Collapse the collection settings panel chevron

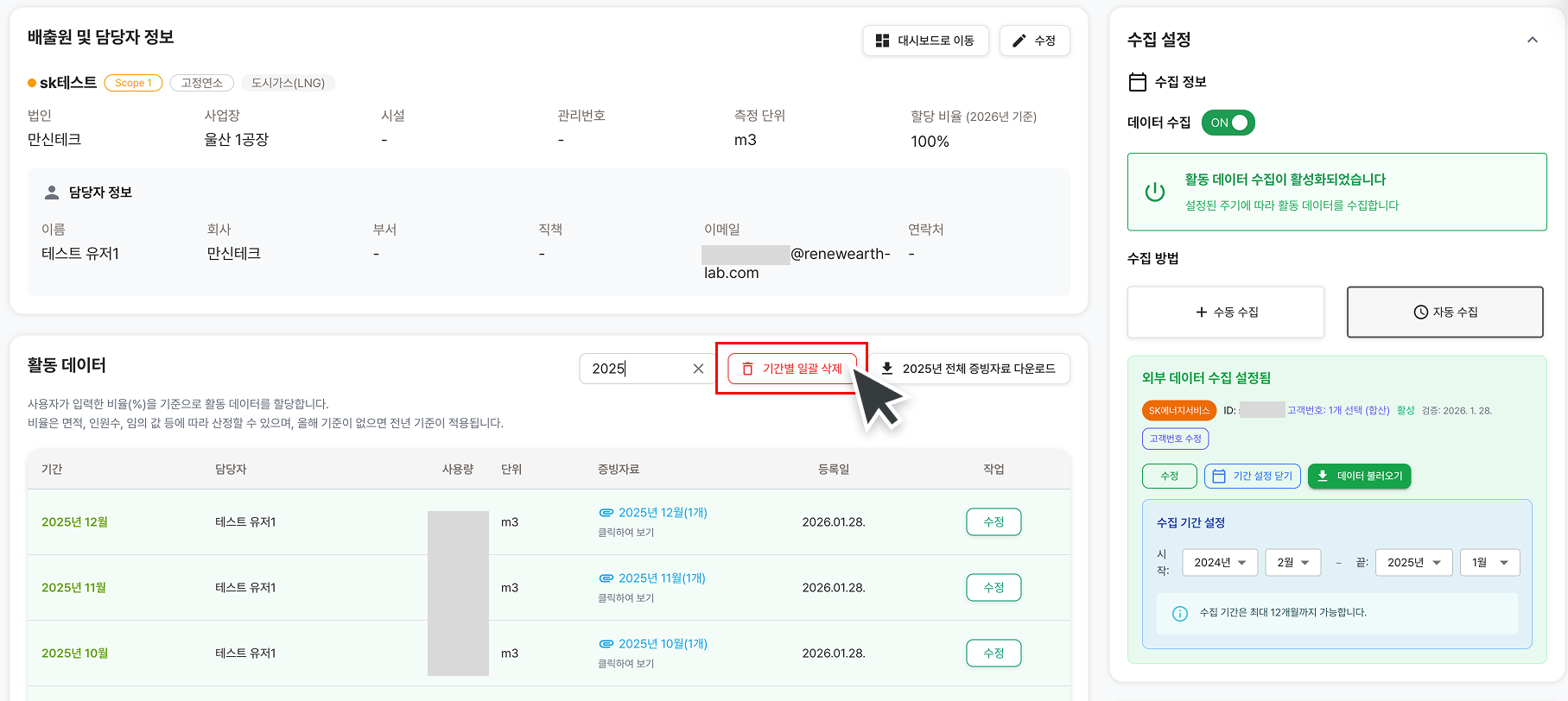(1532, 40)
